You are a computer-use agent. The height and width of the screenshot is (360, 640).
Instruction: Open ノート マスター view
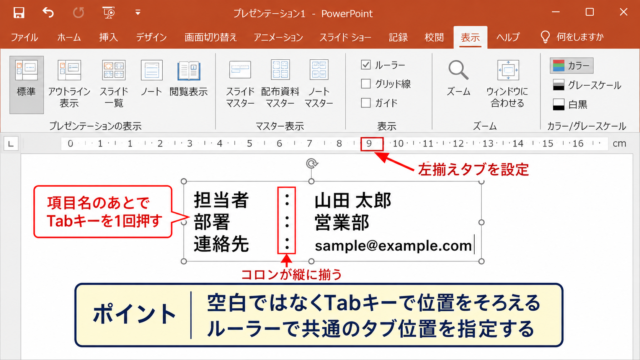(319, 84)
